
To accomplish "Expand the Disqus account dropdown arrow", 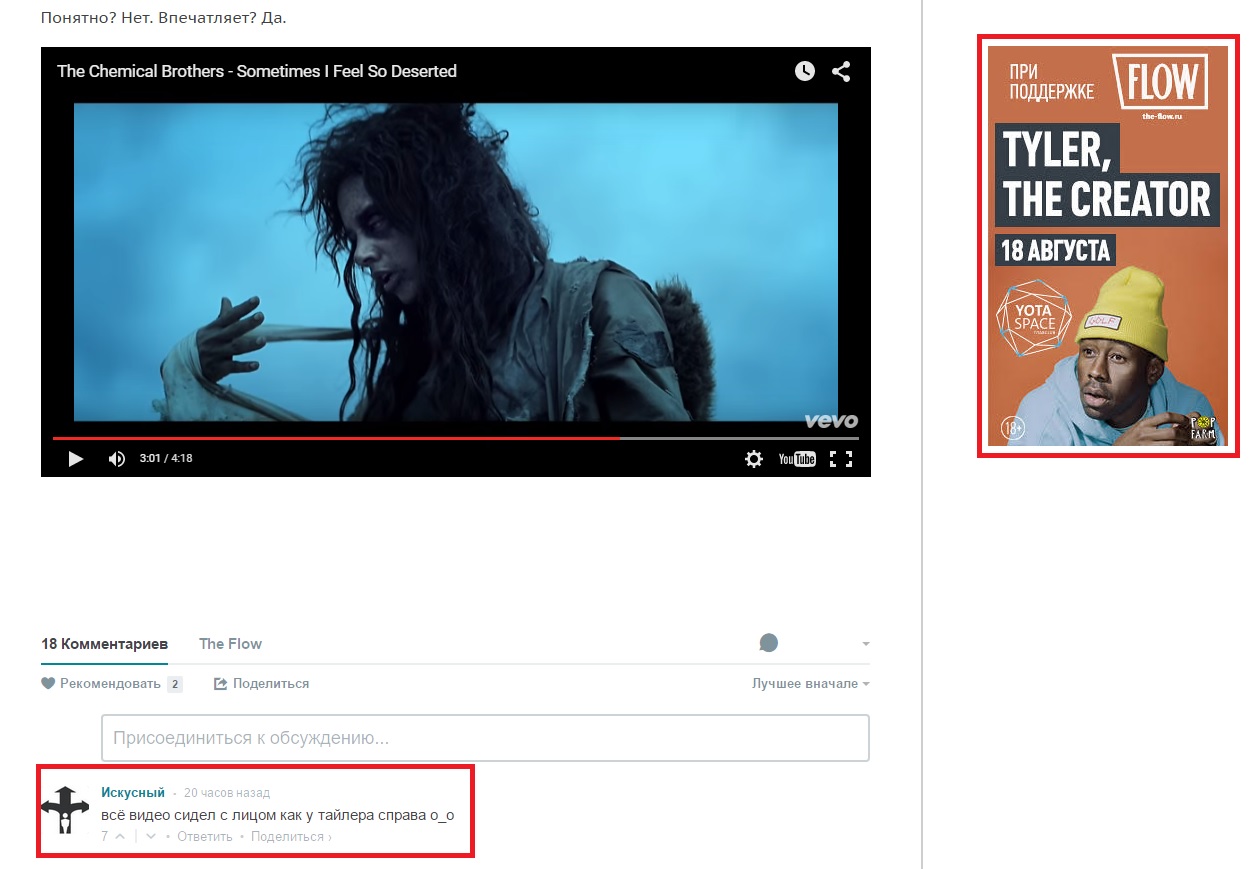I will tap(865, 644).
